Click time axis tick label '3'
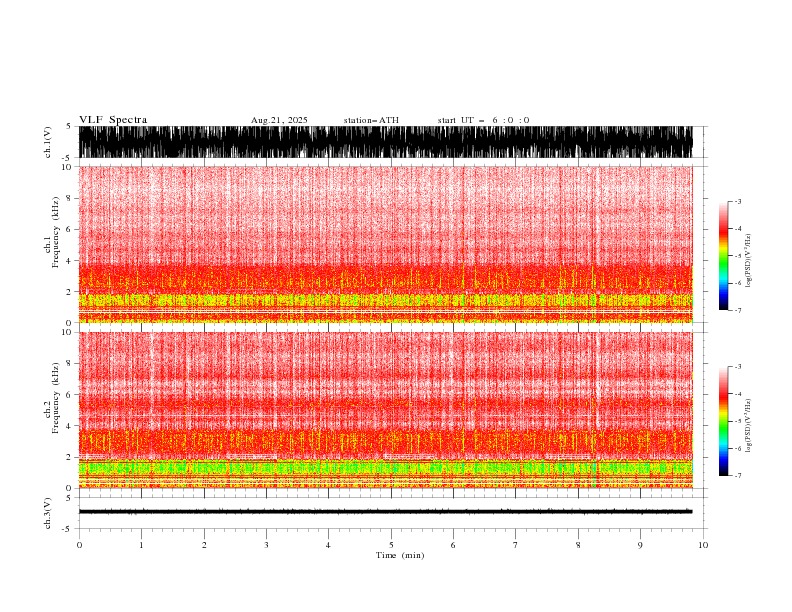 [x=266, y=545]
